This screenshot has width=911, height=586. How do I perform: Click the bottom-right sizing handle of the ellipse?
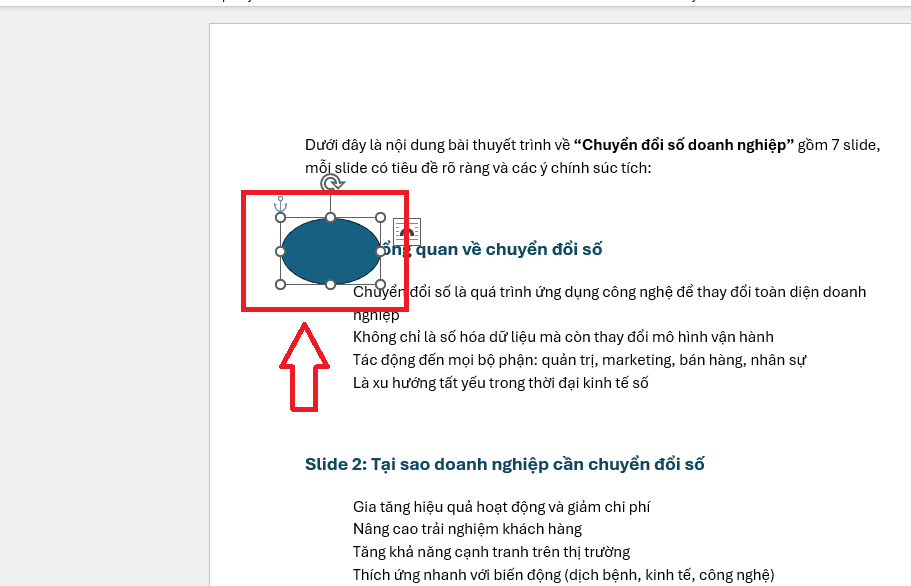pyautogui.click(x=380, y=285)
